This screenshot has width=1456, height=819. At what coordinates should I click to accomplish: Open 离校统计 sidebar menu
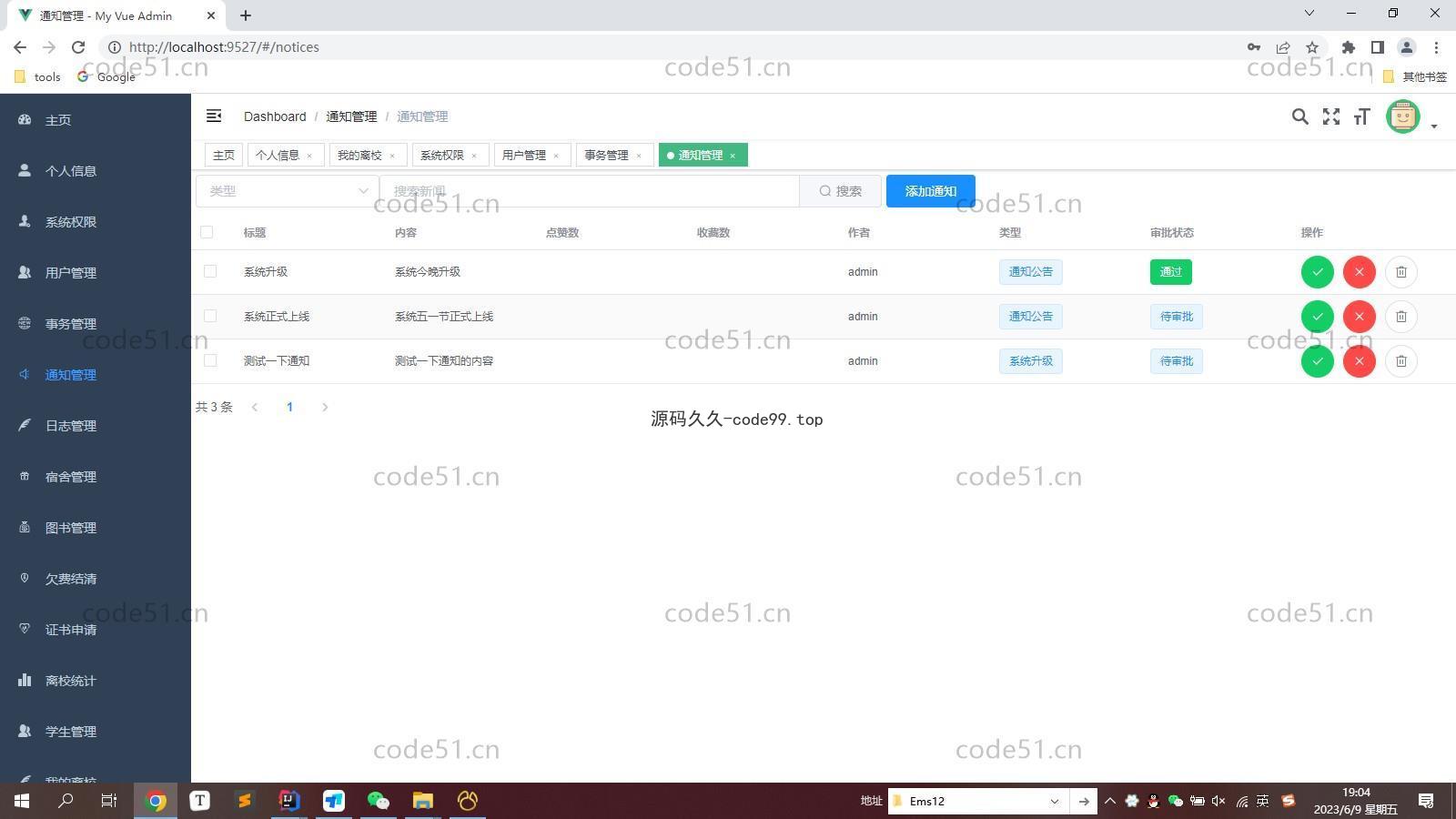click(96, 681)
